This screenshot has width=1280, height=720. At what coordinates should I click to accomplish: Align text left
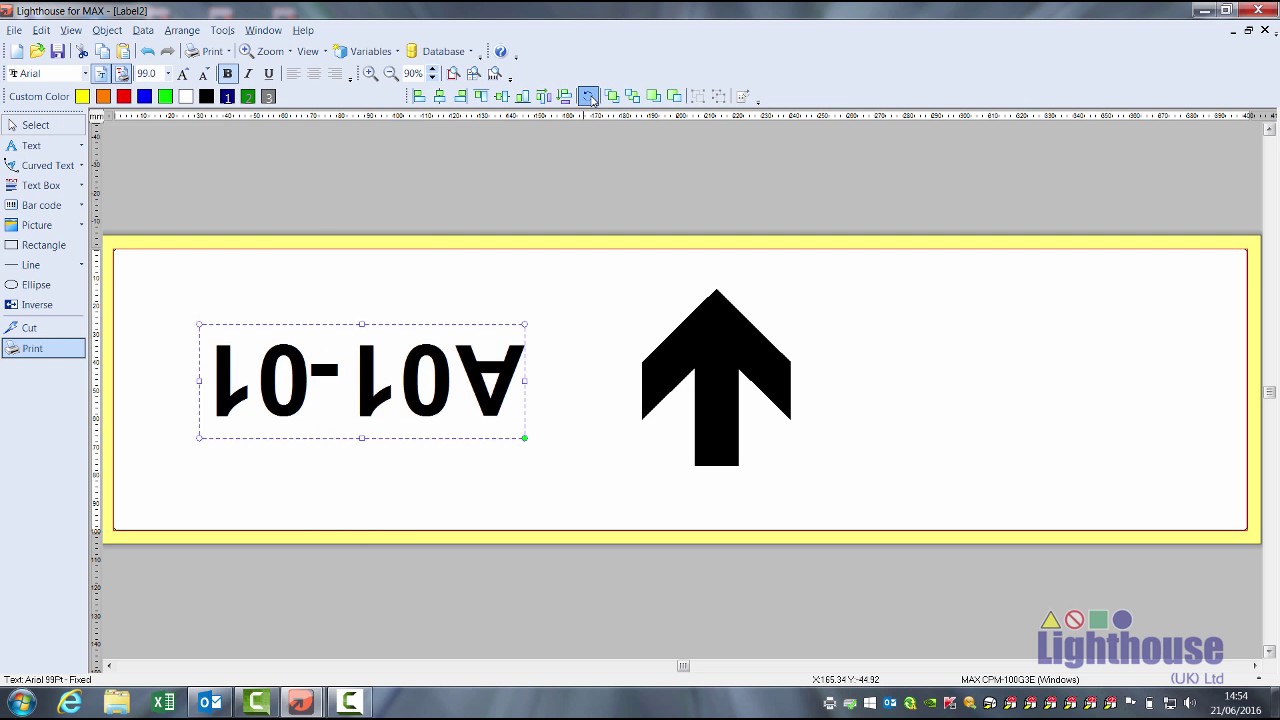293,74
